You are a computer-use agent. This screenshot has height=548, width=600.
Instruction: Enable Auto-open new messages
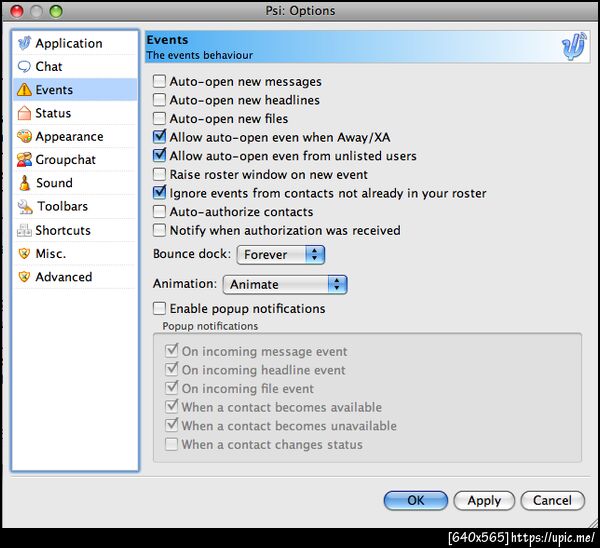[159, 82]
